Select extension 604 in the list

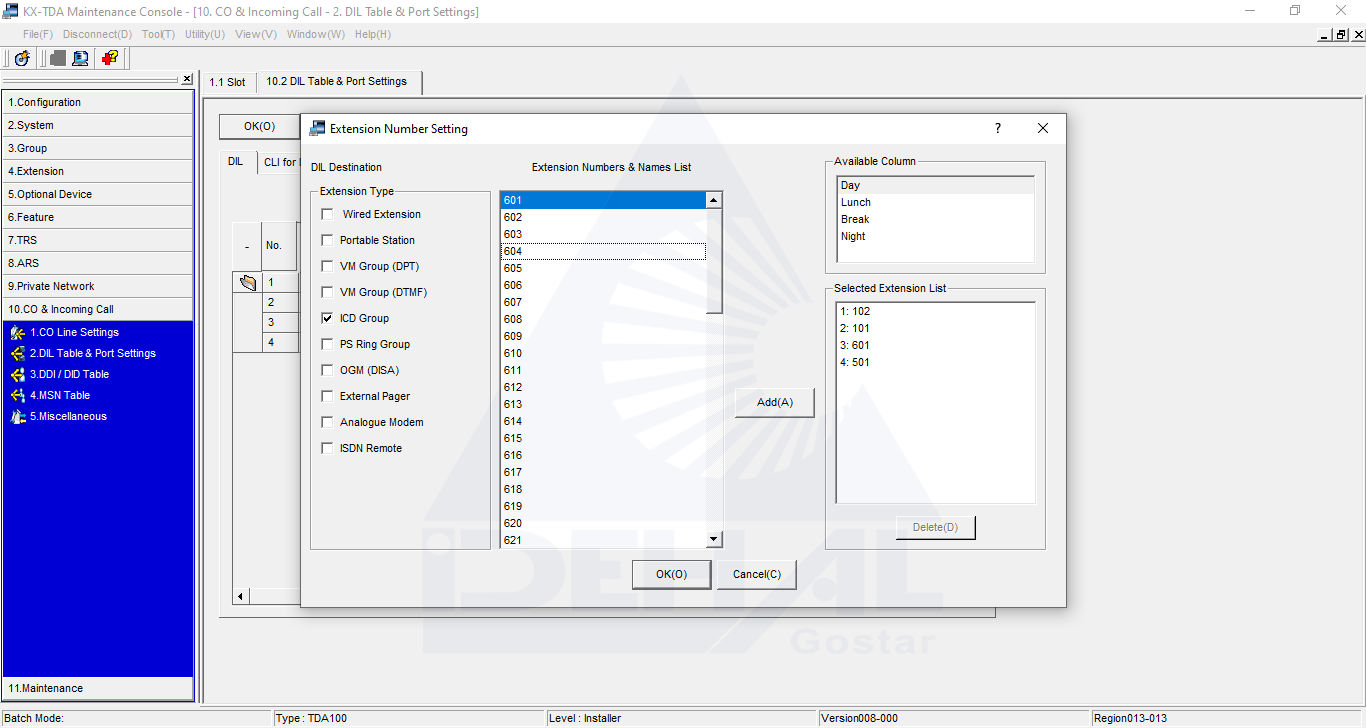[x=603, y=251]
